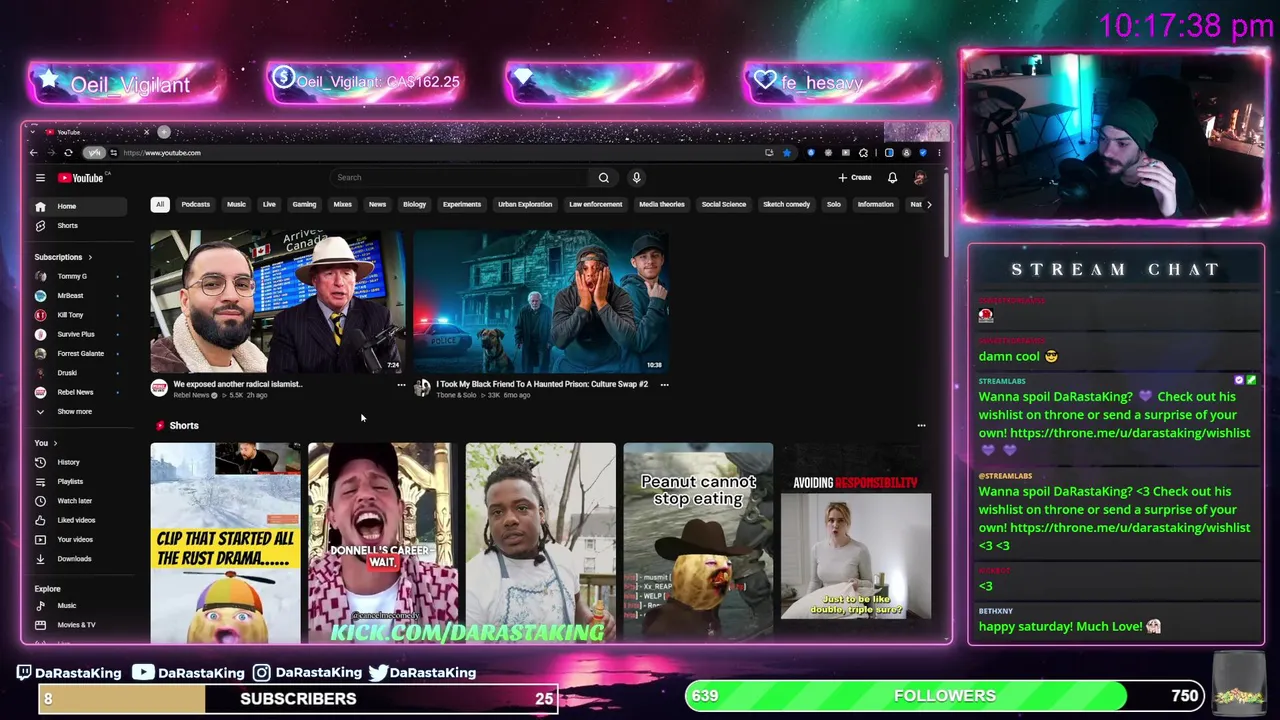Select the Law enforcement chip

click(x=596, y=205)
